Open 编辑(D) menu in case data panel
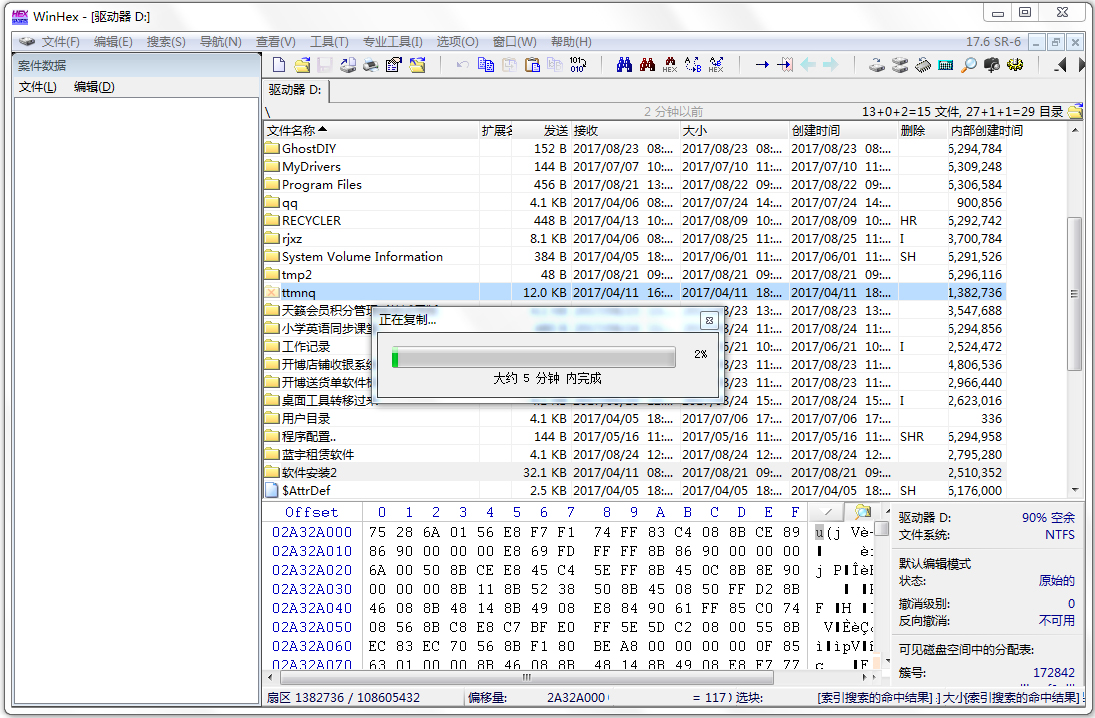Viewport: 1095px width, 718px height. (x=94, y=87)
